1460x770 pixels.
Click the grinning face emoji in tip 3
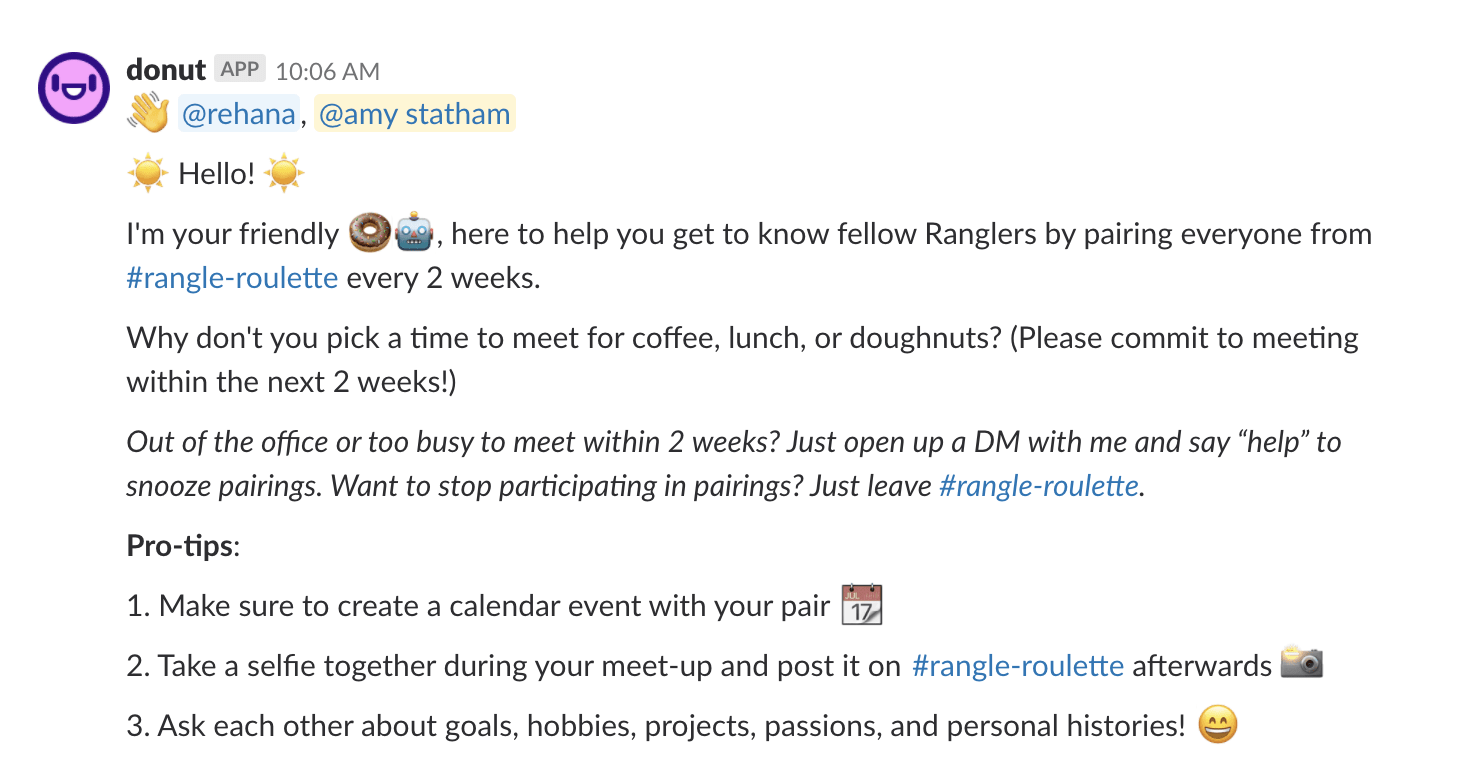[1217, 725]
